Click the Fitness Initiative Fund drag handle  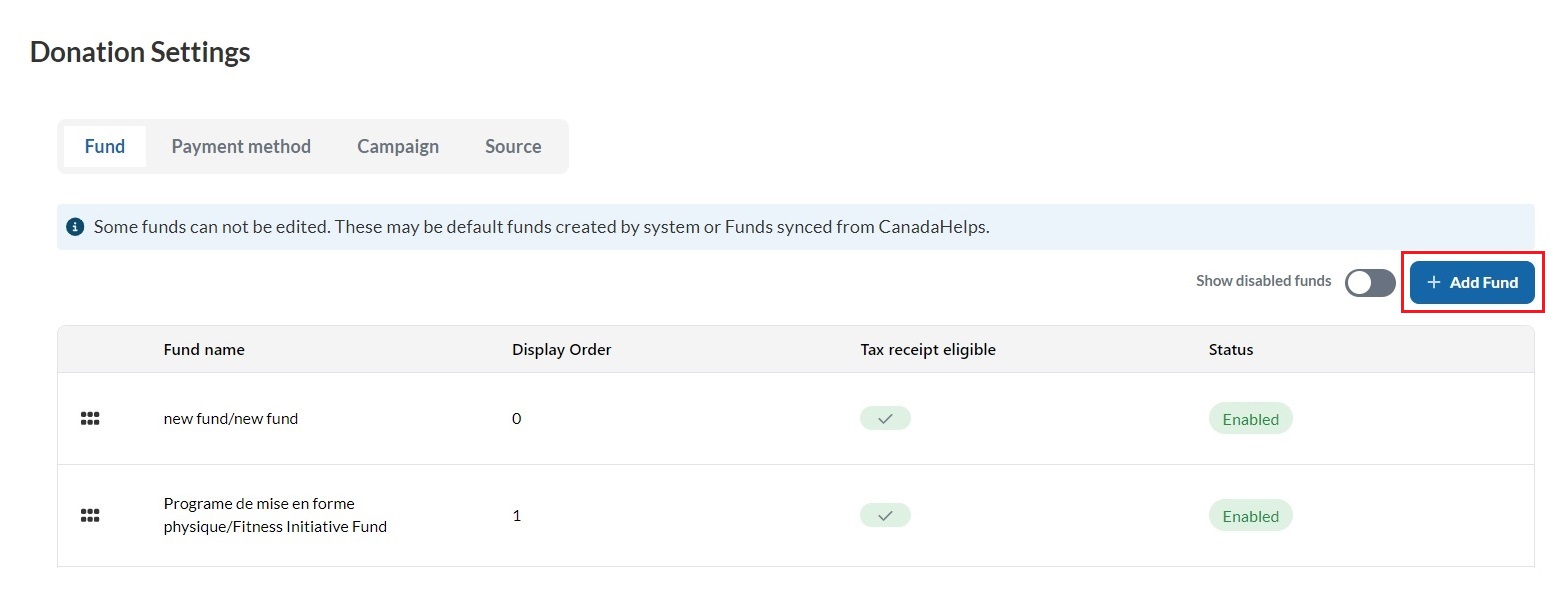90,516
